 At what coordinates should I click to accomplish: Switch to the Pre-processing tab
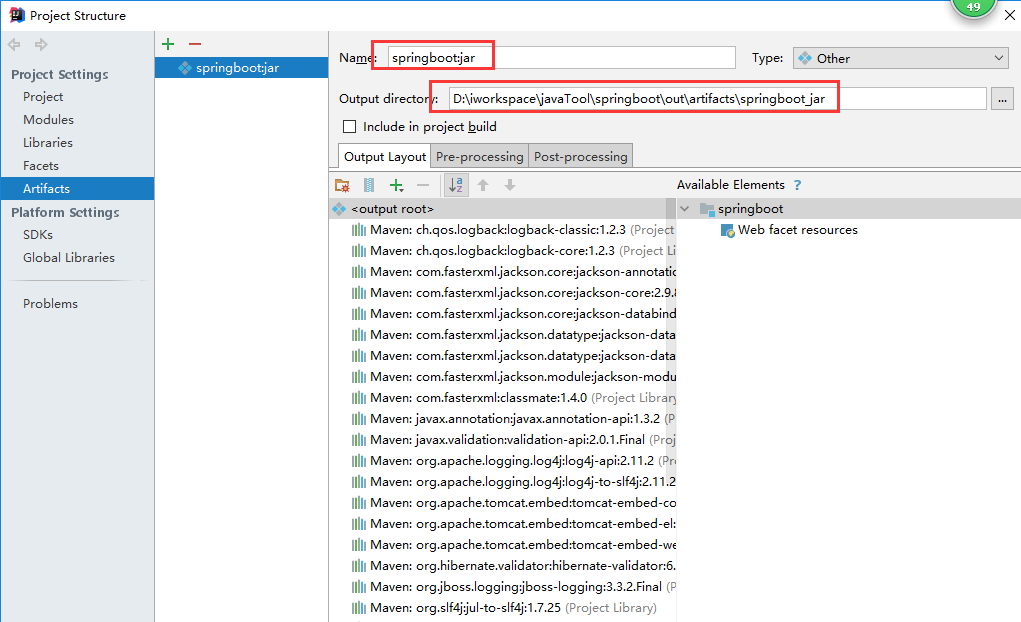click(479, 156)
